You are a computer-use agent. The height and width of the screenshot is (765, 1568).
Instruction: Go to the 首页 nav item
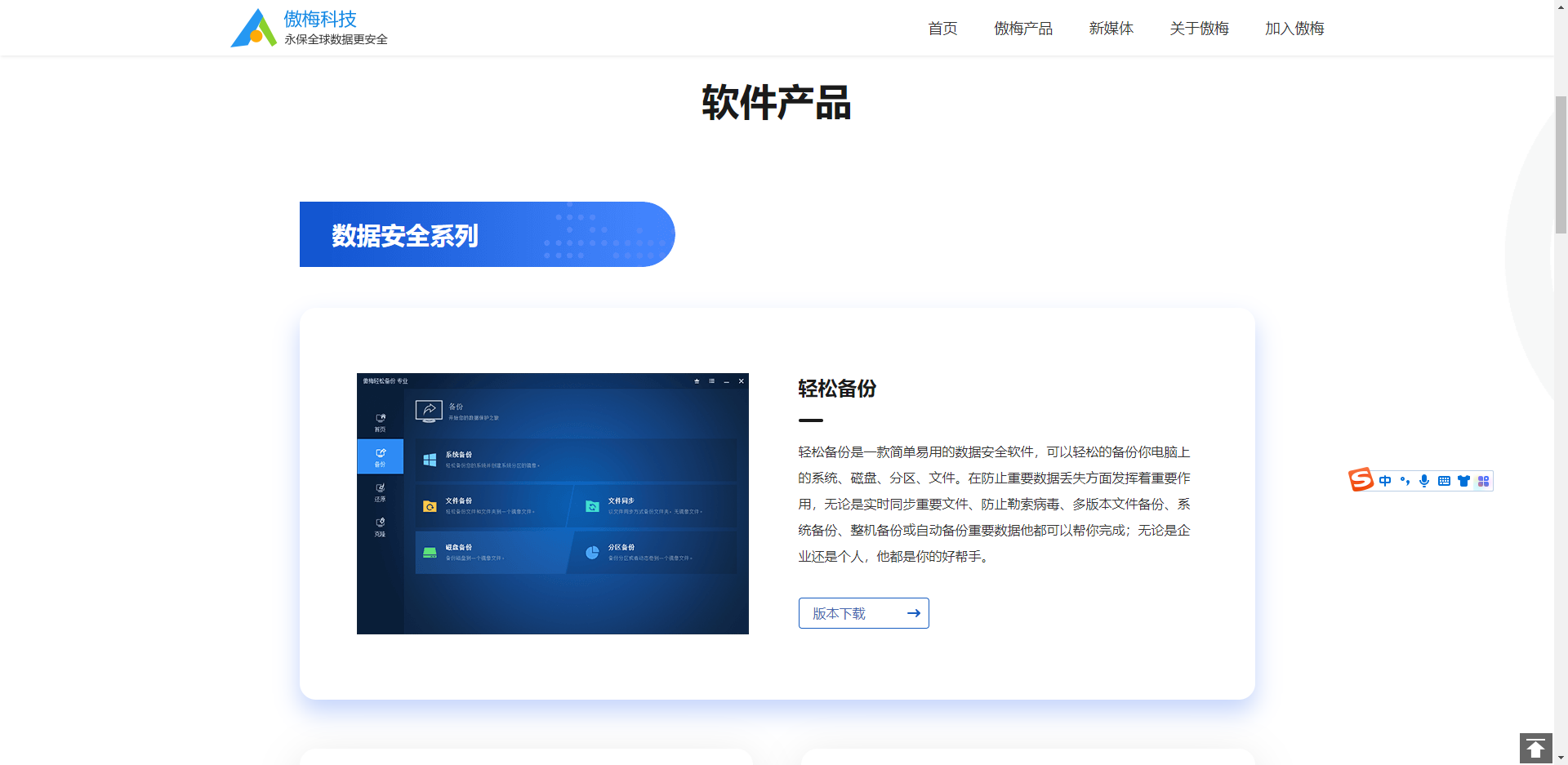[942, 29]
